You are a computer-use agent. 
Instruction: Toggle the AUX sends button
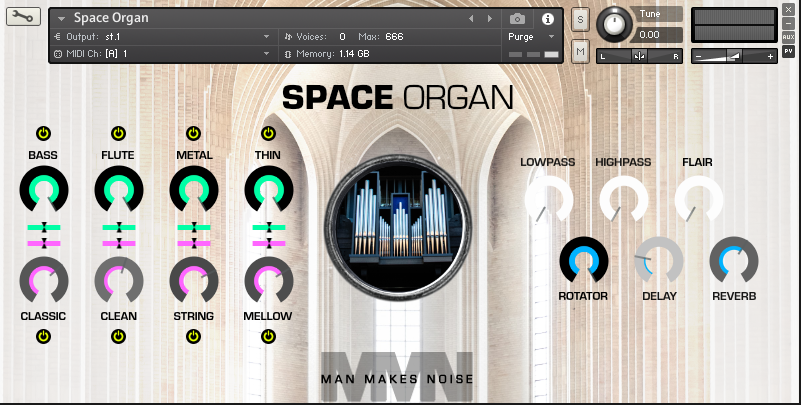pyautogui.click(x=788, y=37)
